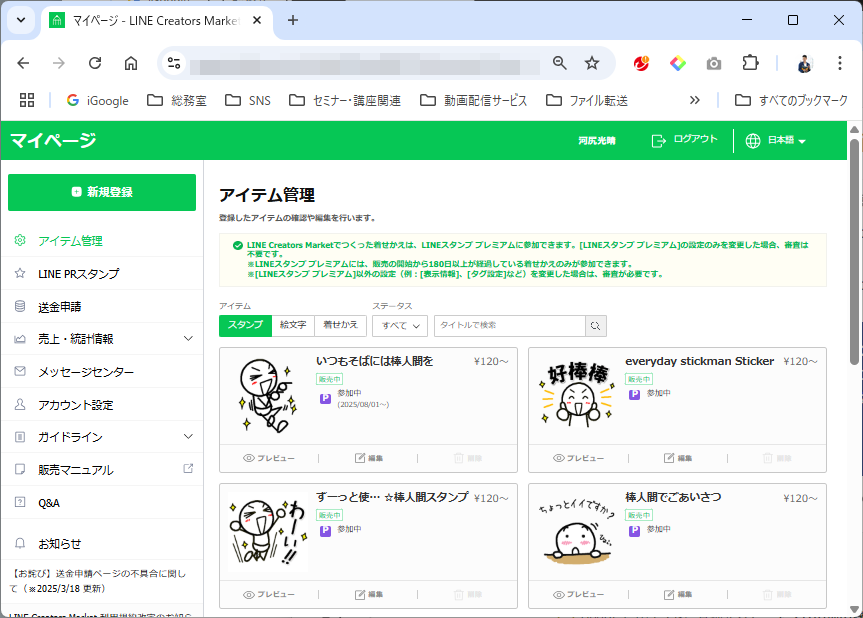
Task: Open the 動画配信サービス bookmark folder
Action: tap(473, 101)
